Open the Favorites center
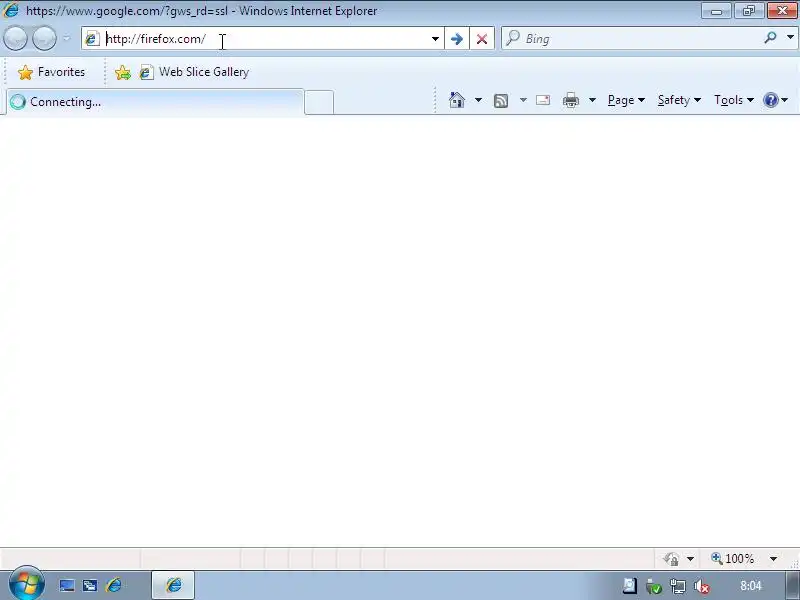Image resolution: width=800 pixels, height=600 pixels. pos(51,72)
